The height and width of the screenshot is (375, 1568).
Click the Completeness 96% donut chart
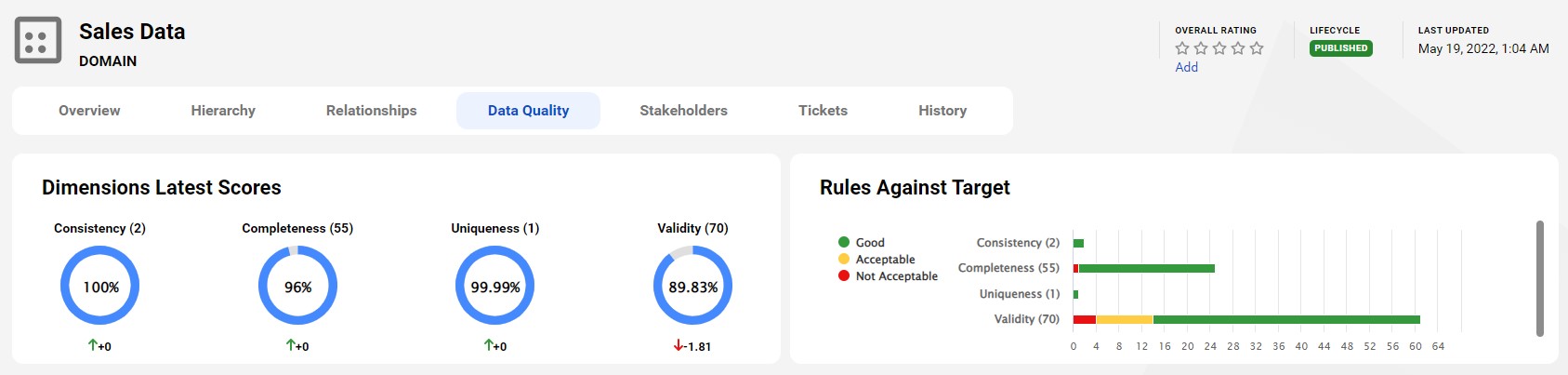(x=297, y=287)
